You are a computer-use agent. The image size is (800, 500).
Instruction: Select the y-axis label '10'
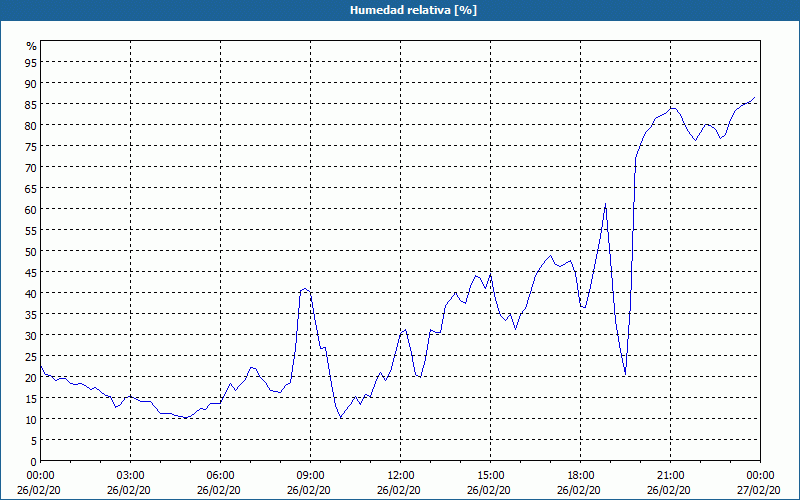pyautogui.click(x=31, y=419)
